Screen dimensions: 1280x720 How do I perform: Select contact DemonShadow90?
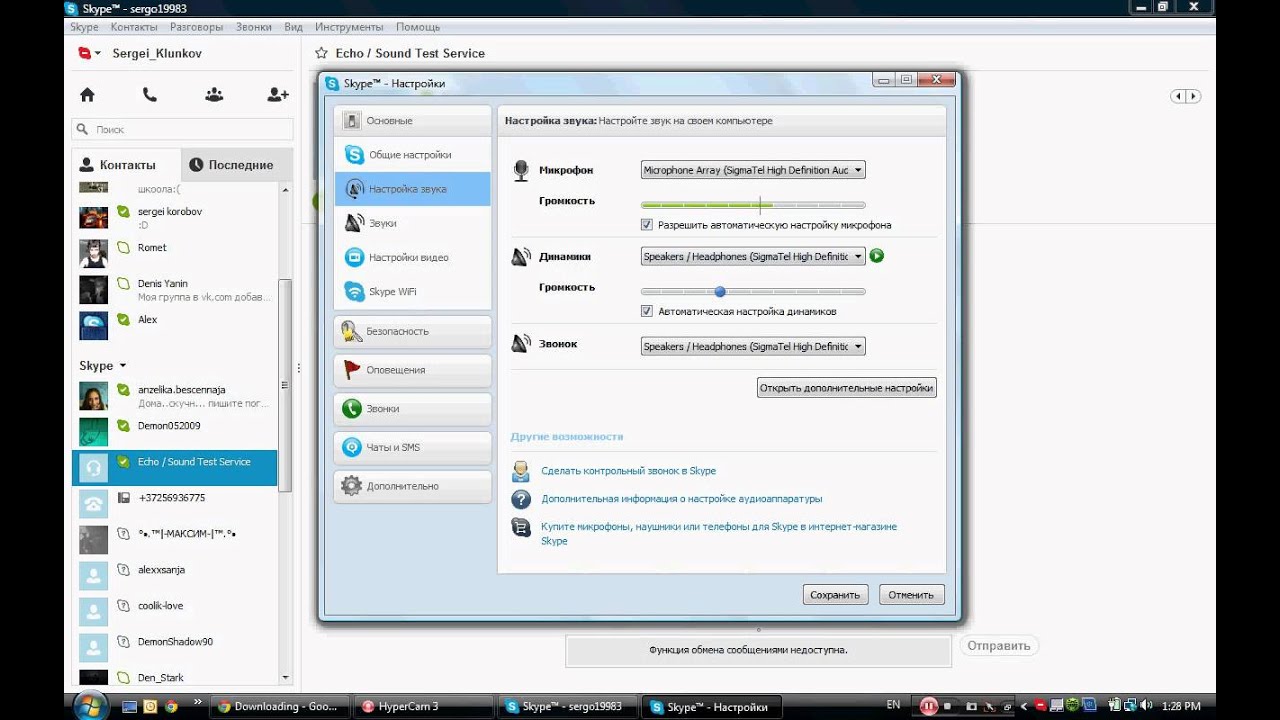[x=174, y=647]
